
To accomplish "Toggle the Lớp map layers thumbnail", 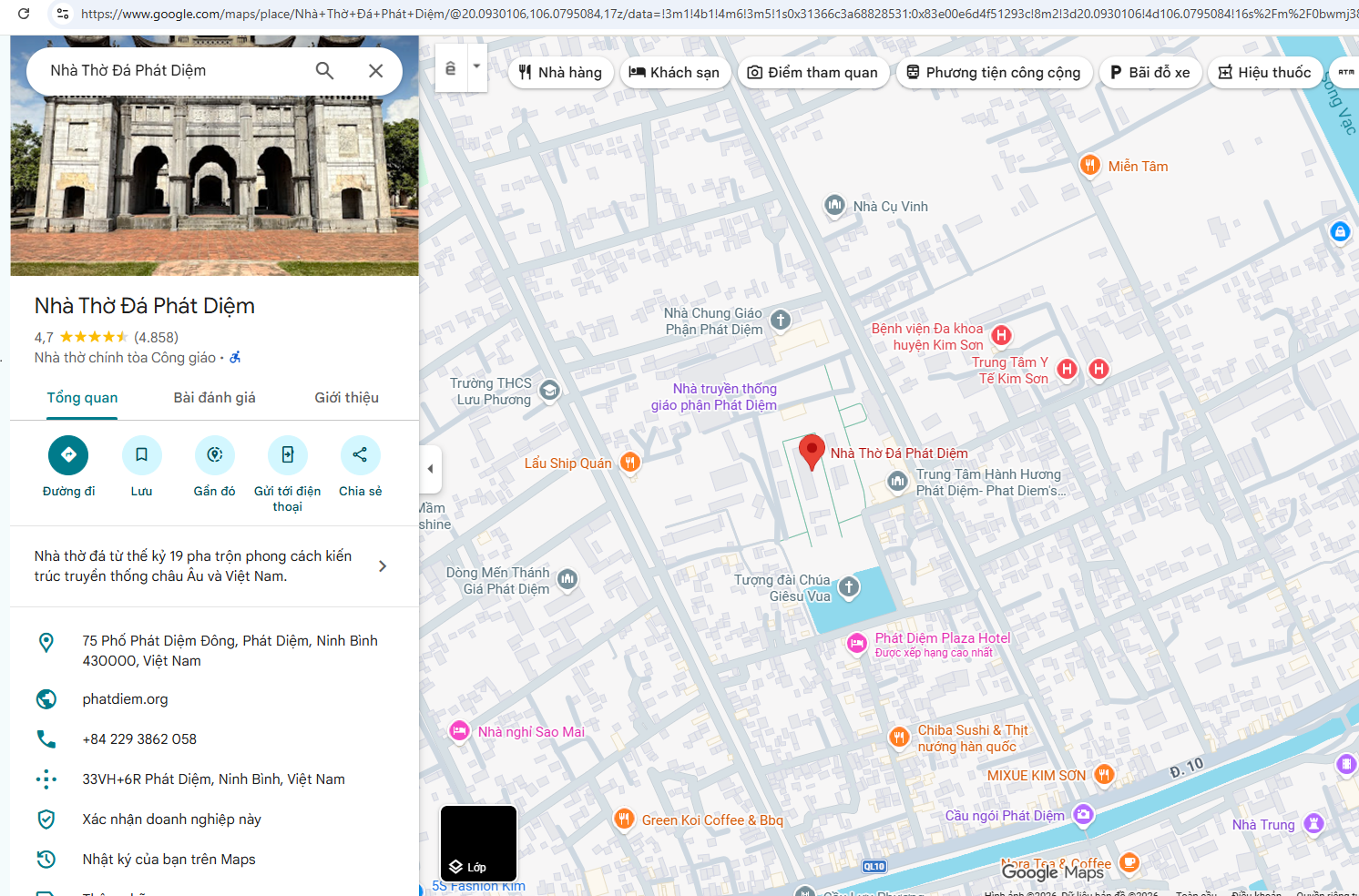I will [x=478, y=843].
